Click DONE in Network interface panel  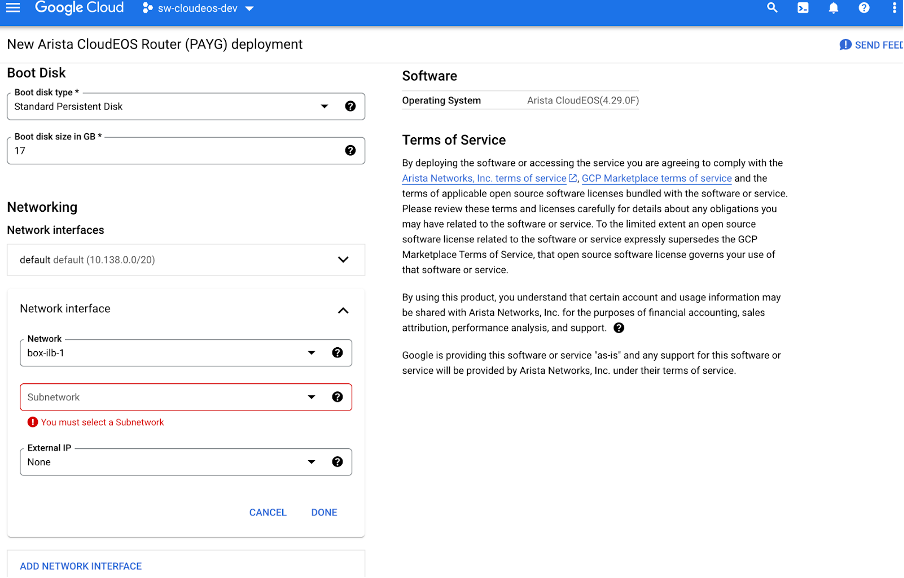[x=324, y=512]
